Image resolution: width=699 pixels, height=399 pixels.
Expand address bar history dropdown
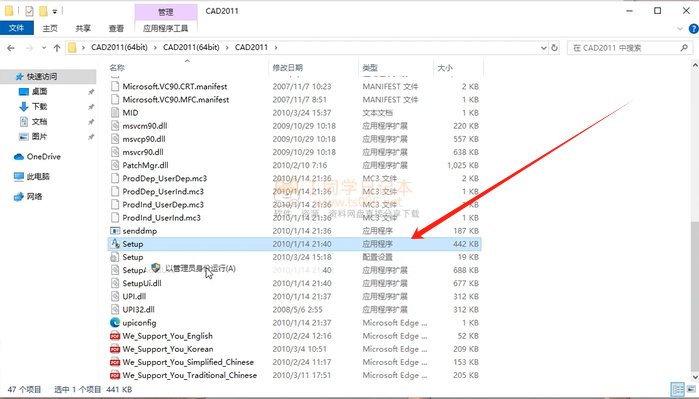pyautogui.click(x=543, y=48)
